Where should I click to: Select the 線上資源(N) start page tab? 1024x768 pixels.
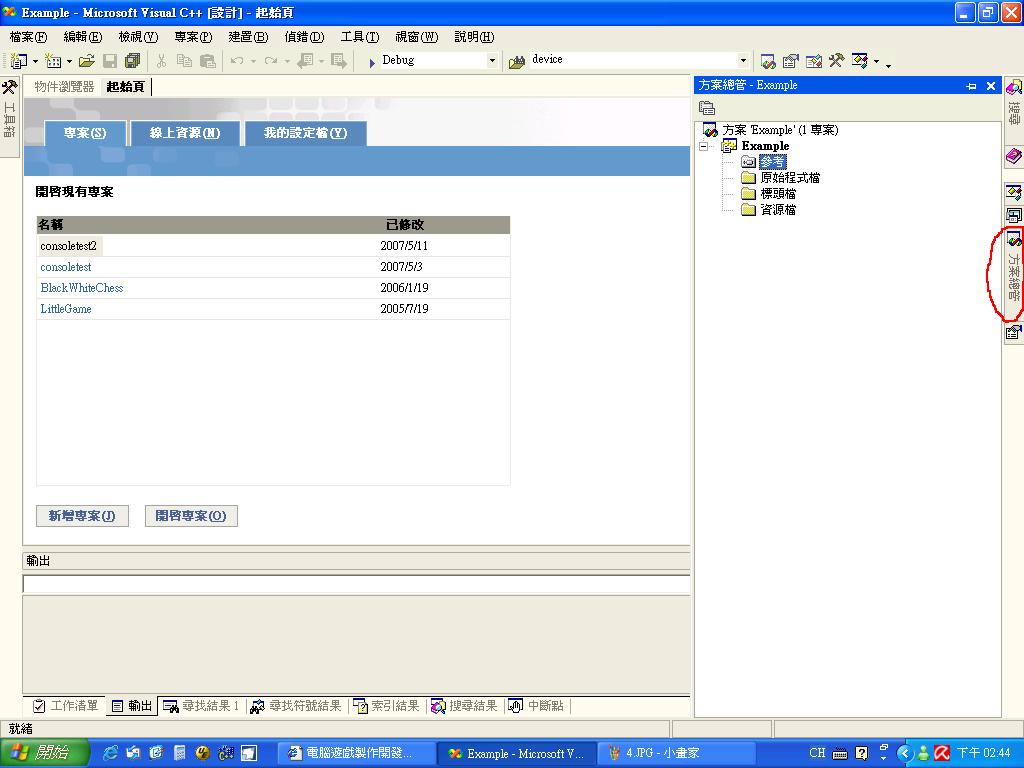pyautogui.click(x=185, y=133)
